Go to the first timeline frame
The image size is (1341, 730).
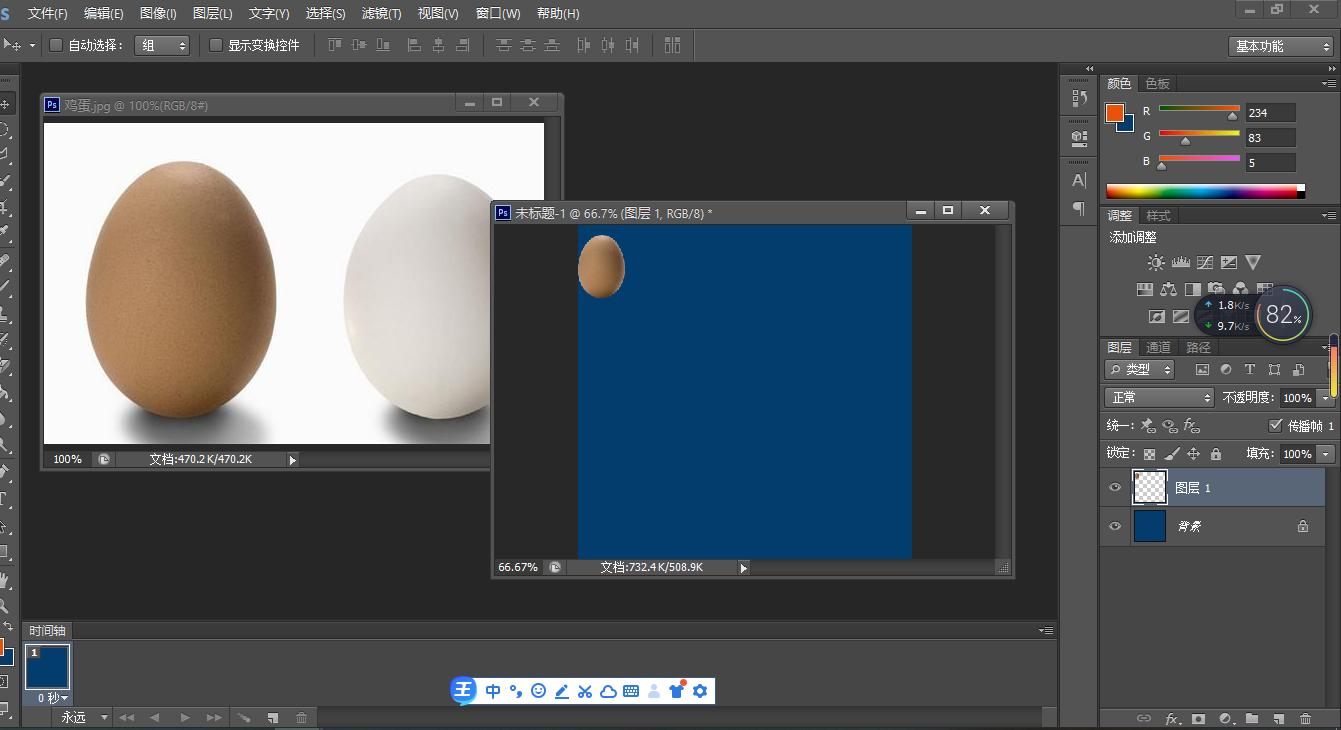pyautogui.click(x=126, y=718)
